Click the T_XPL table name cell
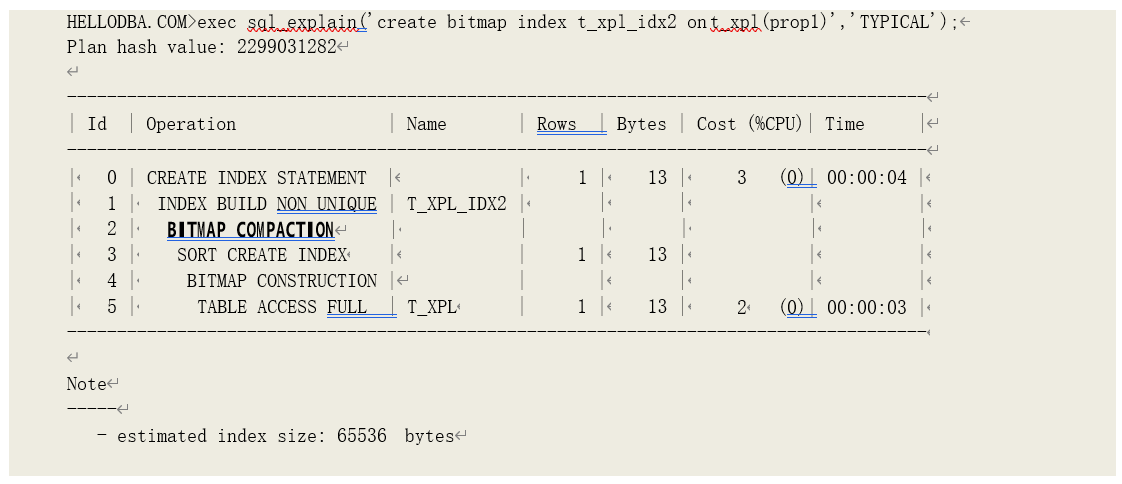 pos(431,307)
